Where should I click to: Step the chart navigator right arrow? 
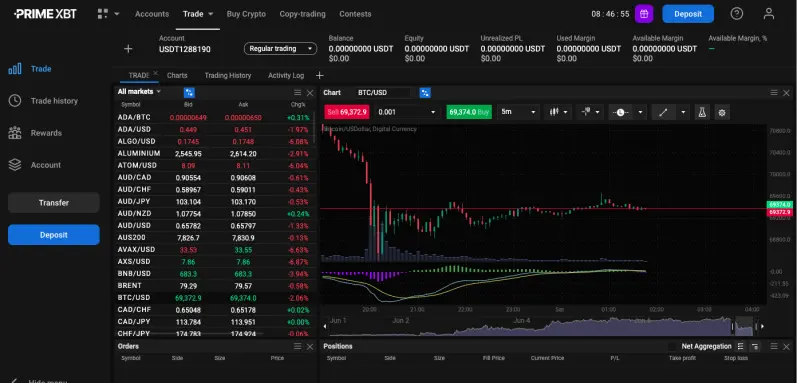[762, 326]
